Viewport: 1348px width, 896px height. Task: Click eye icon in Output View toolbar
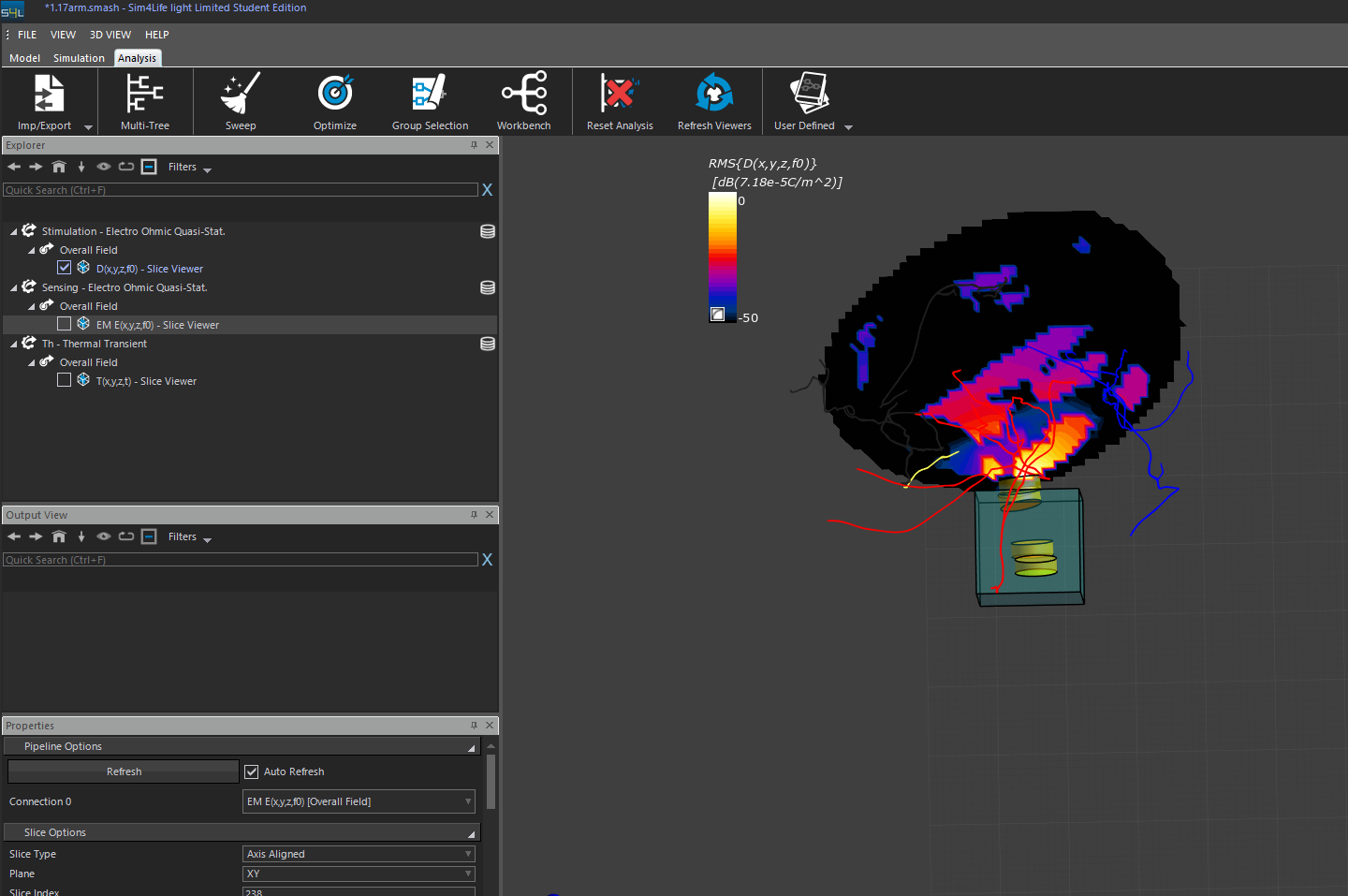point(104,536)
